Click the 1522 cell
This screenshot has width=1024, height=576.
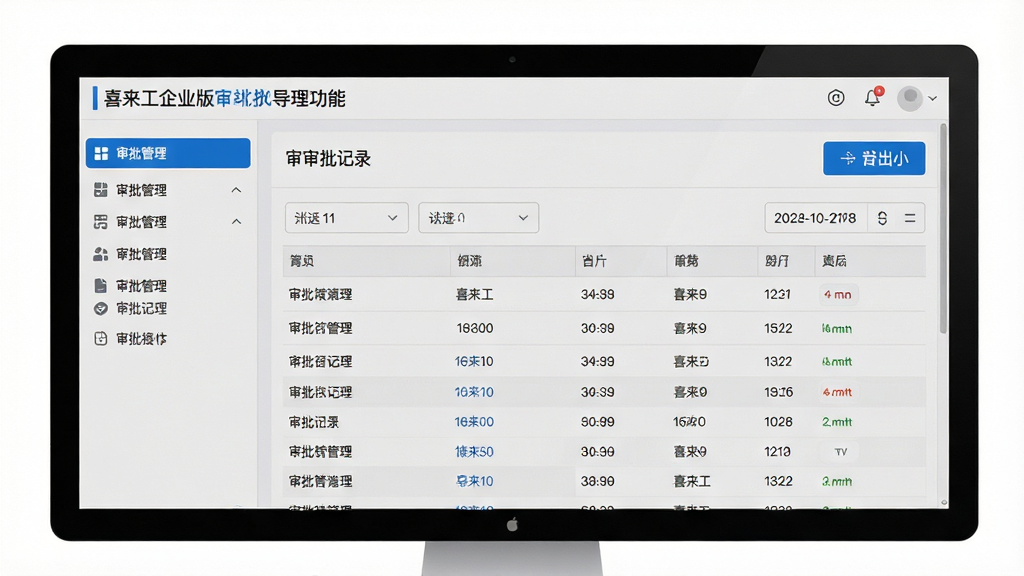(x=778, y=328)
